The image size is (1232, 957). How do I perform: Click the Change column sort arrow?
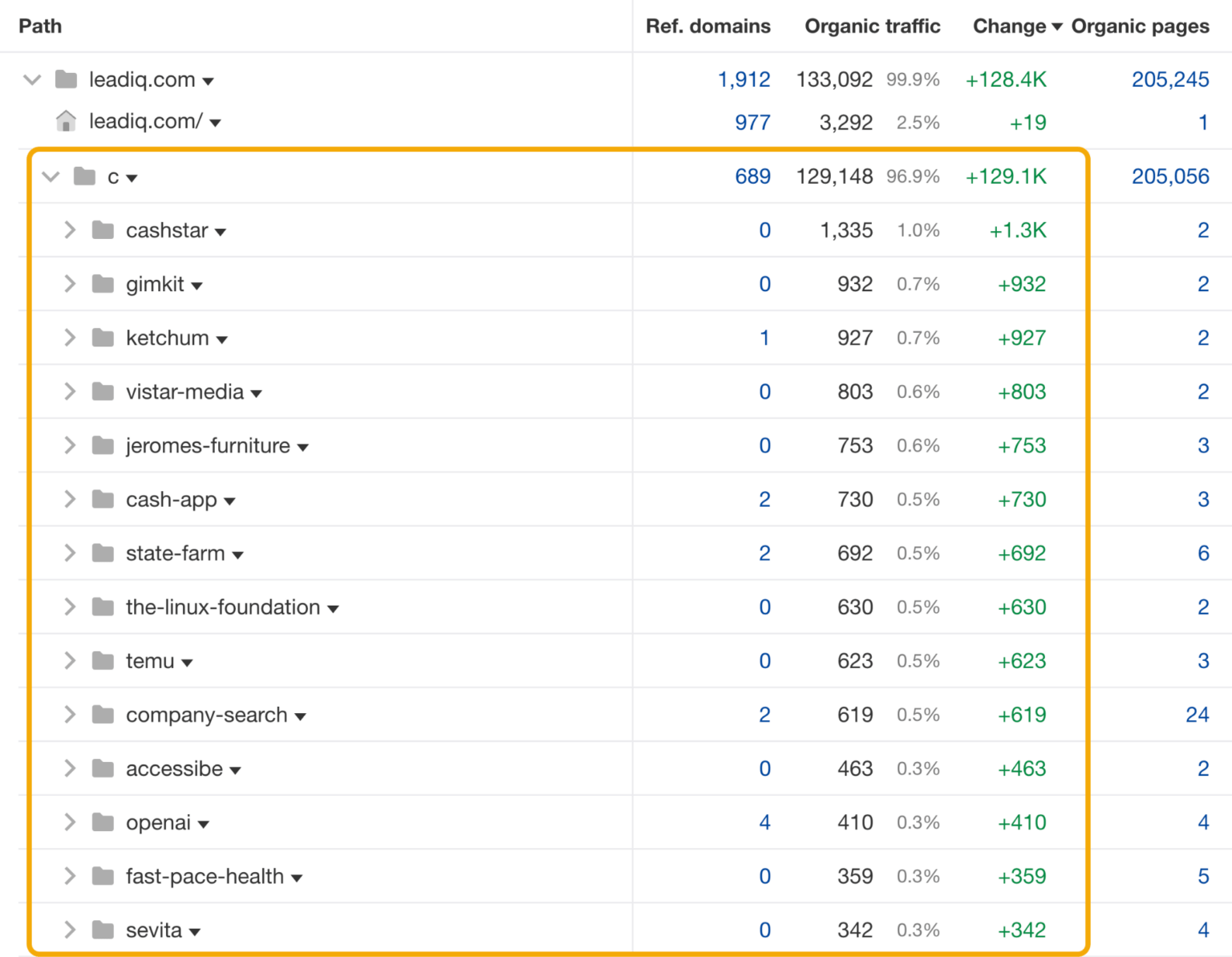click(x=1057, y=26)
